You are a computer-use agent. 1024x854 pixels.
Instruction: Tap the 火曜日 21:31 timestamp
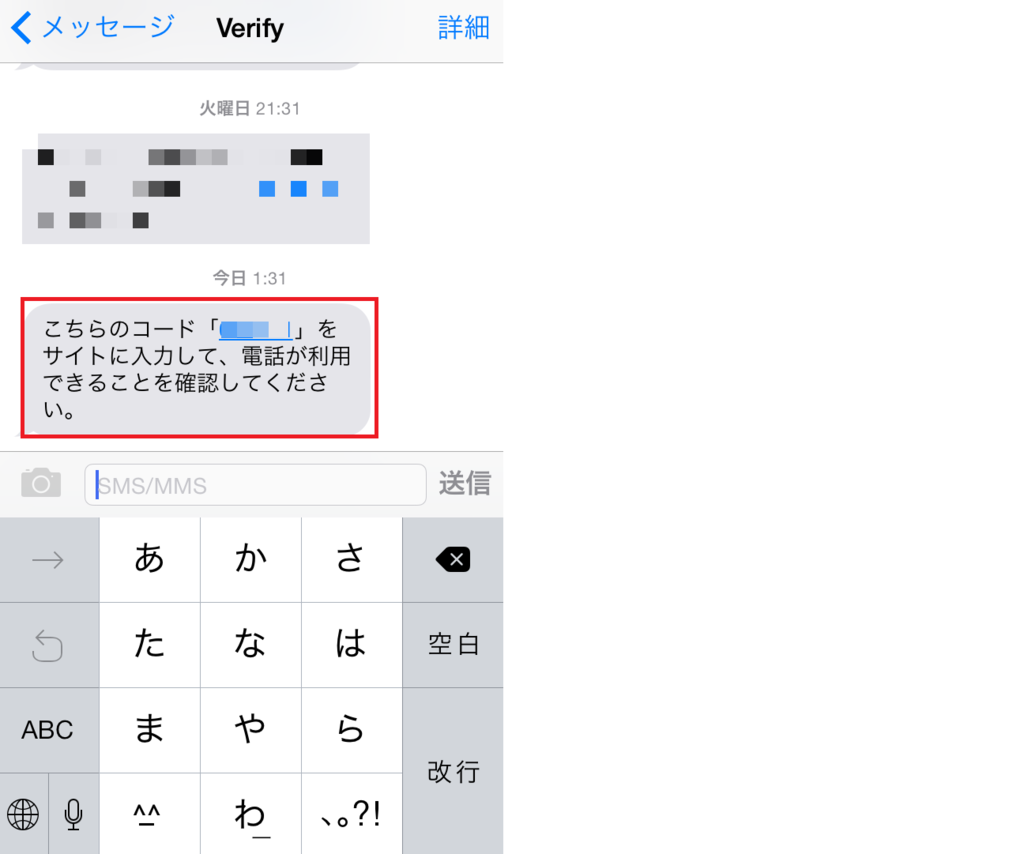pos(249,108)
